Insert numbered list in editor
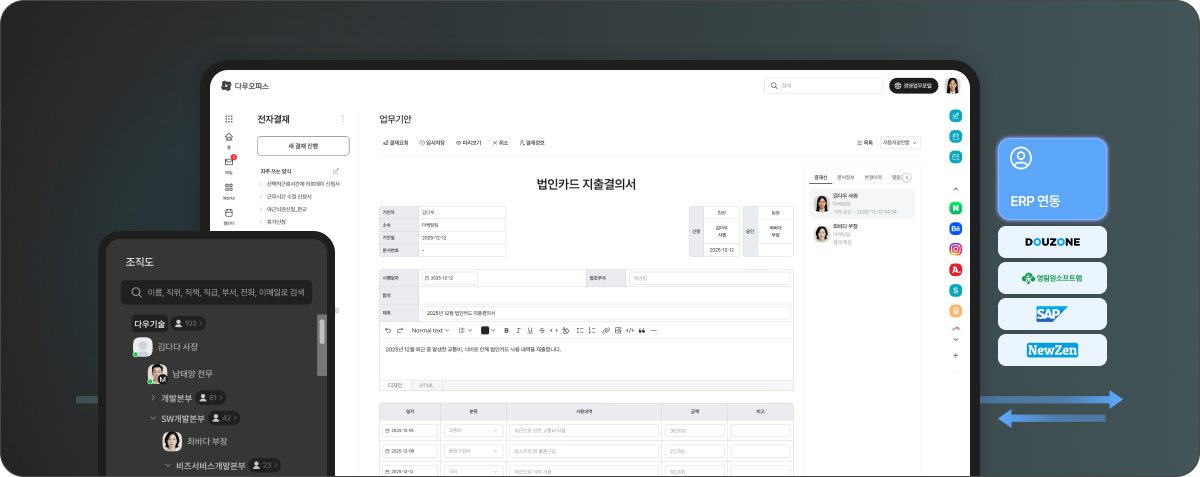The image size is (1200, 477). 592,330
